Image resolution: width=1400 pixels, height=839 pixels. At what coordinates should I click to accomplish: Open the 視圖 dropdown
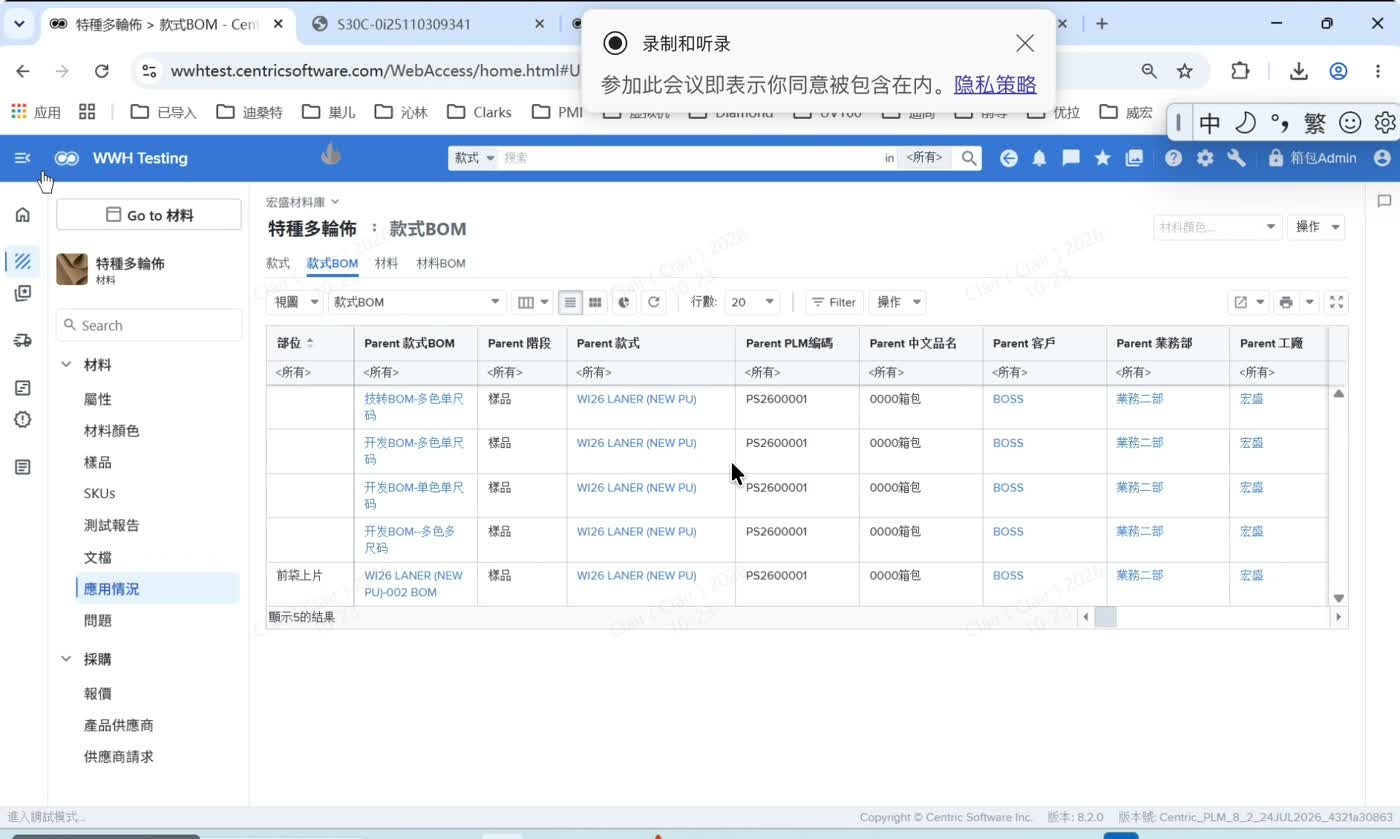click(x=294, y=302)
